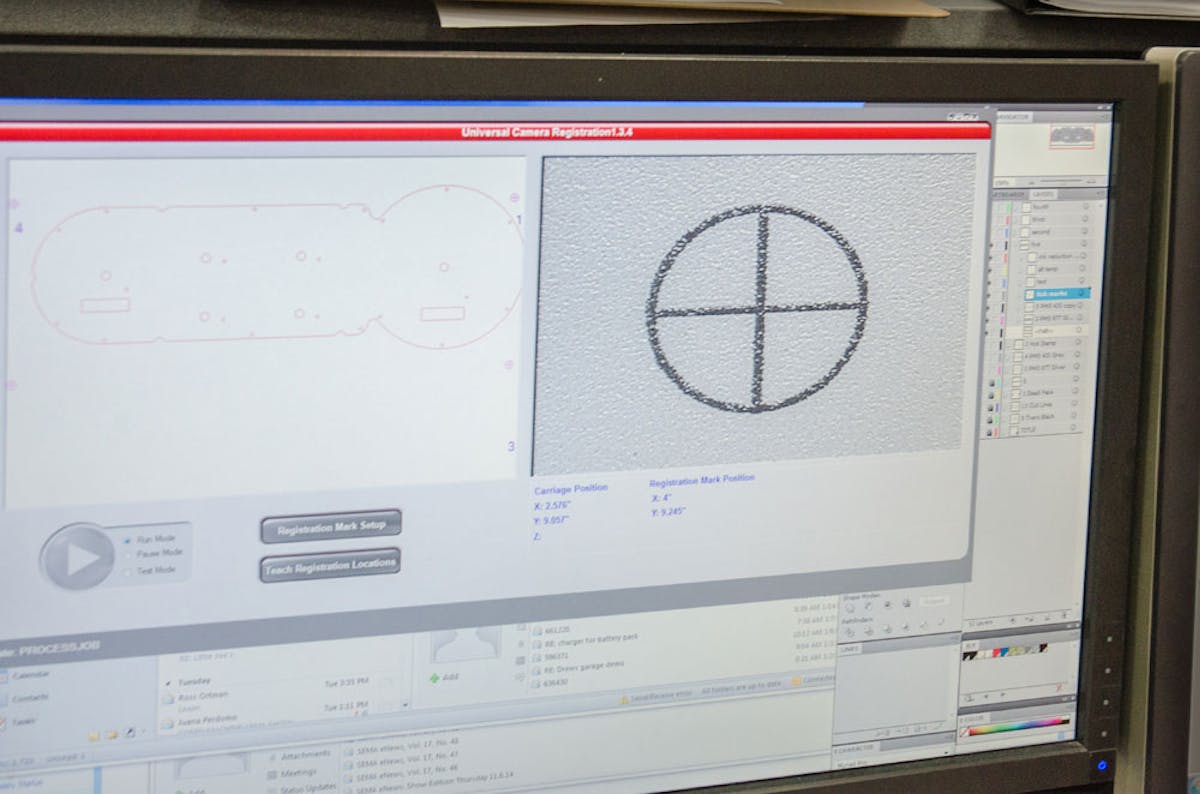
Task: Open Registration Mark Setup
Action: 331,527
